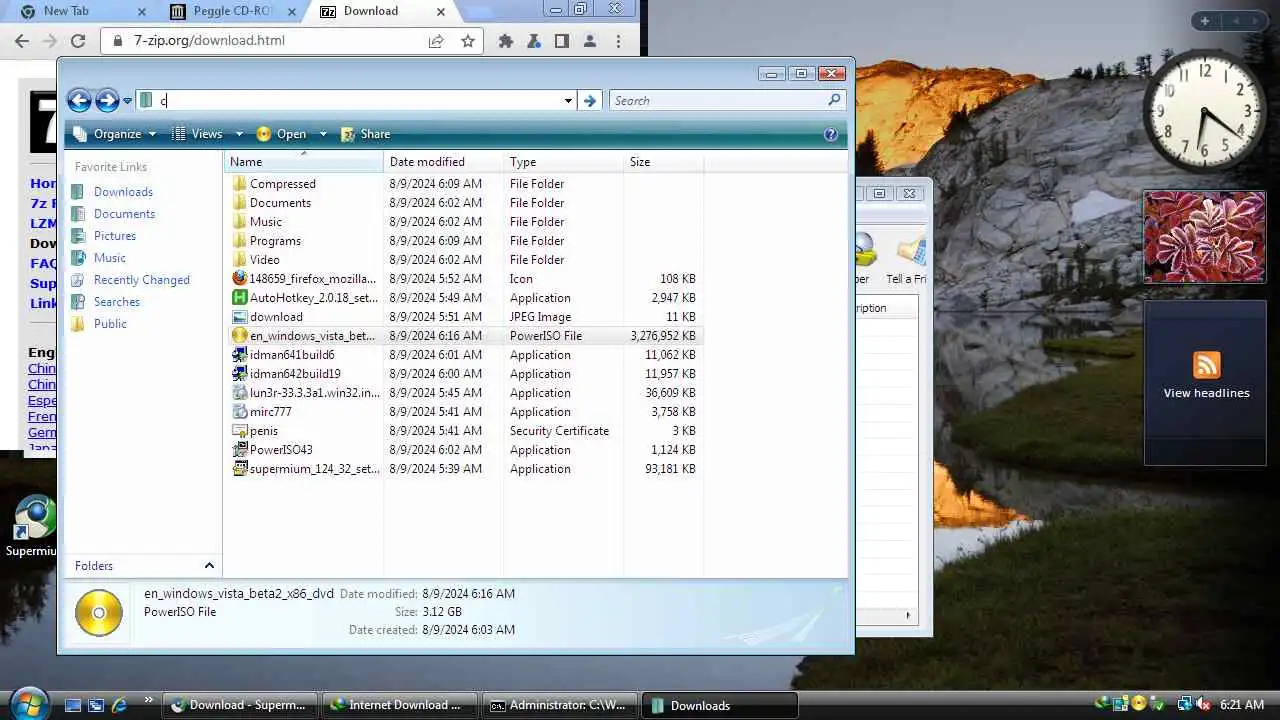Sort by Type column header

tap(563, 162)
